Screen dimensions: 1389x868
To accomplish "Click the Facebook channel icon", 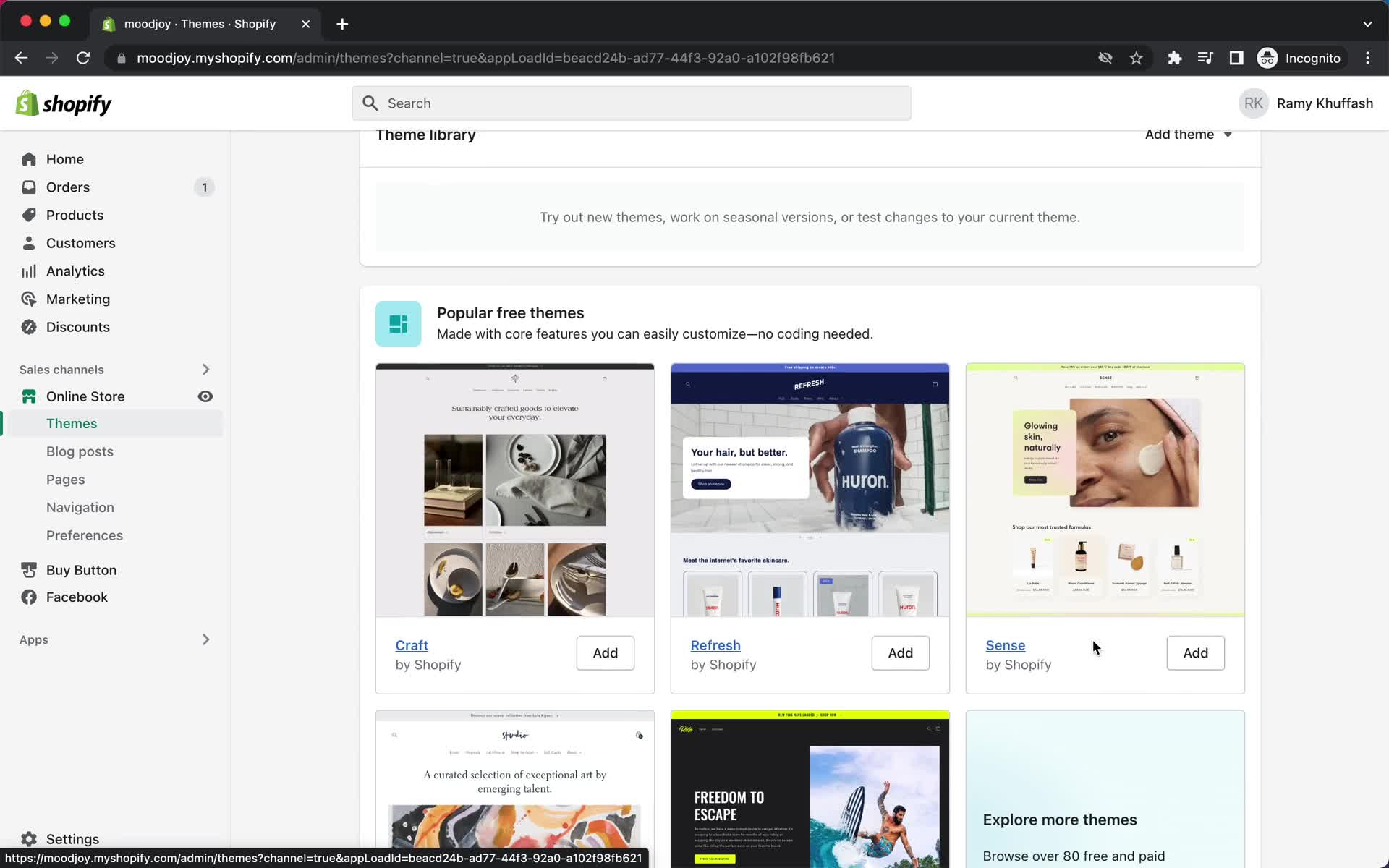I will point(29,597).
